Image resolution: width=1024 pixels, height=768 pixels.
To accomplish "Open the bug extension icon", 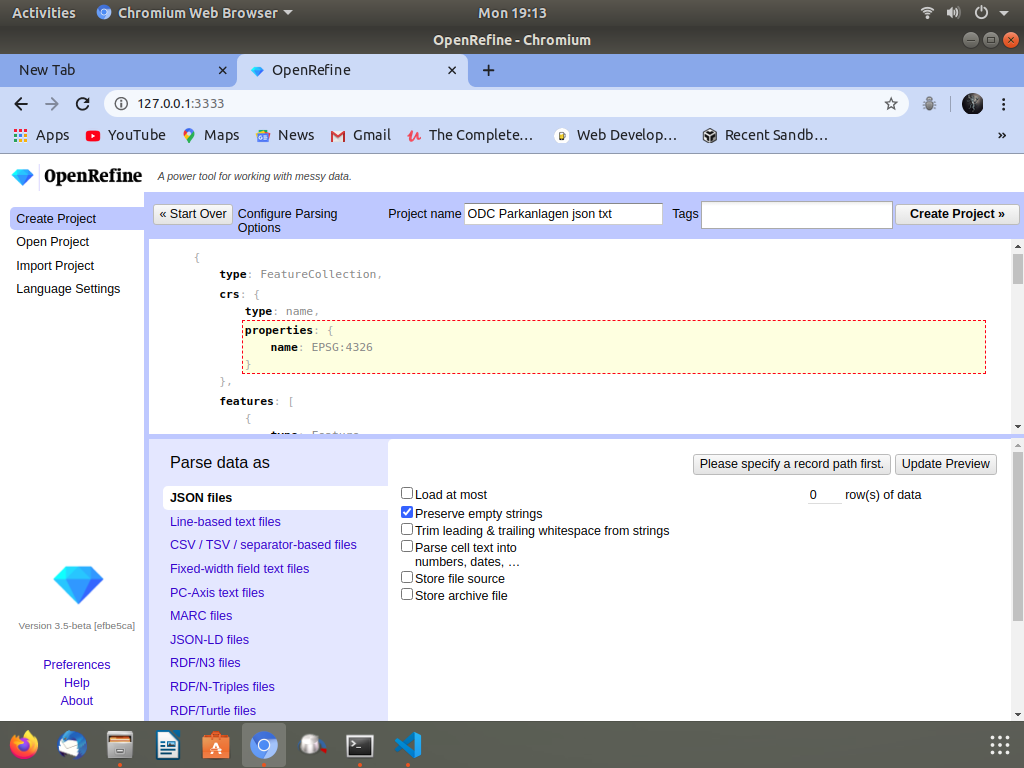I will coord(929,104).
